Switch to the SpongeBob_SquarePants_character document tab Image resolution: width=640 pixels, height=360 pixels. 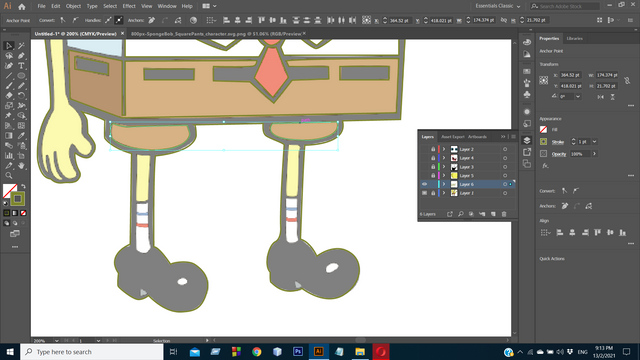pos(216,34)
